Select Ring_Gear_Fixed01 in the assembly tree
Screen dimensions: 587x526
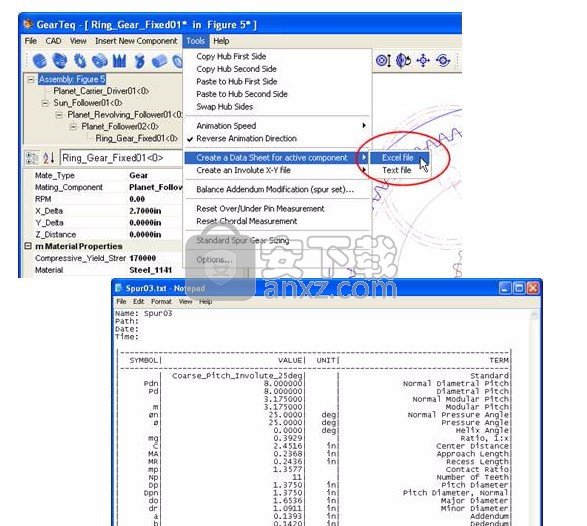[x=137, y=139]
